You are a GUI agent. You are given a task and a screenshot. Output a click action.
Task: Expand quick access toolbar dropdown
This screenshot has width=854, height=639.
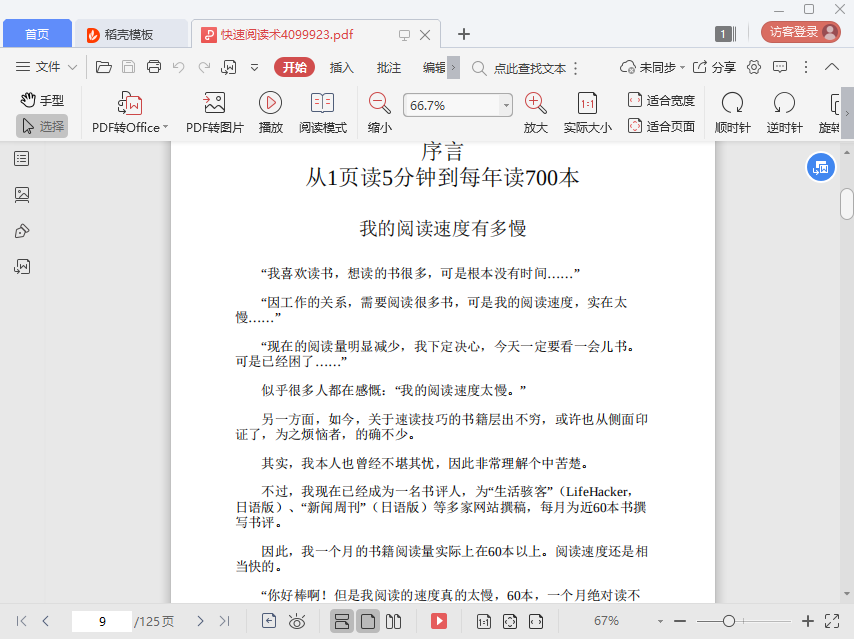click(x=254, y=68)
